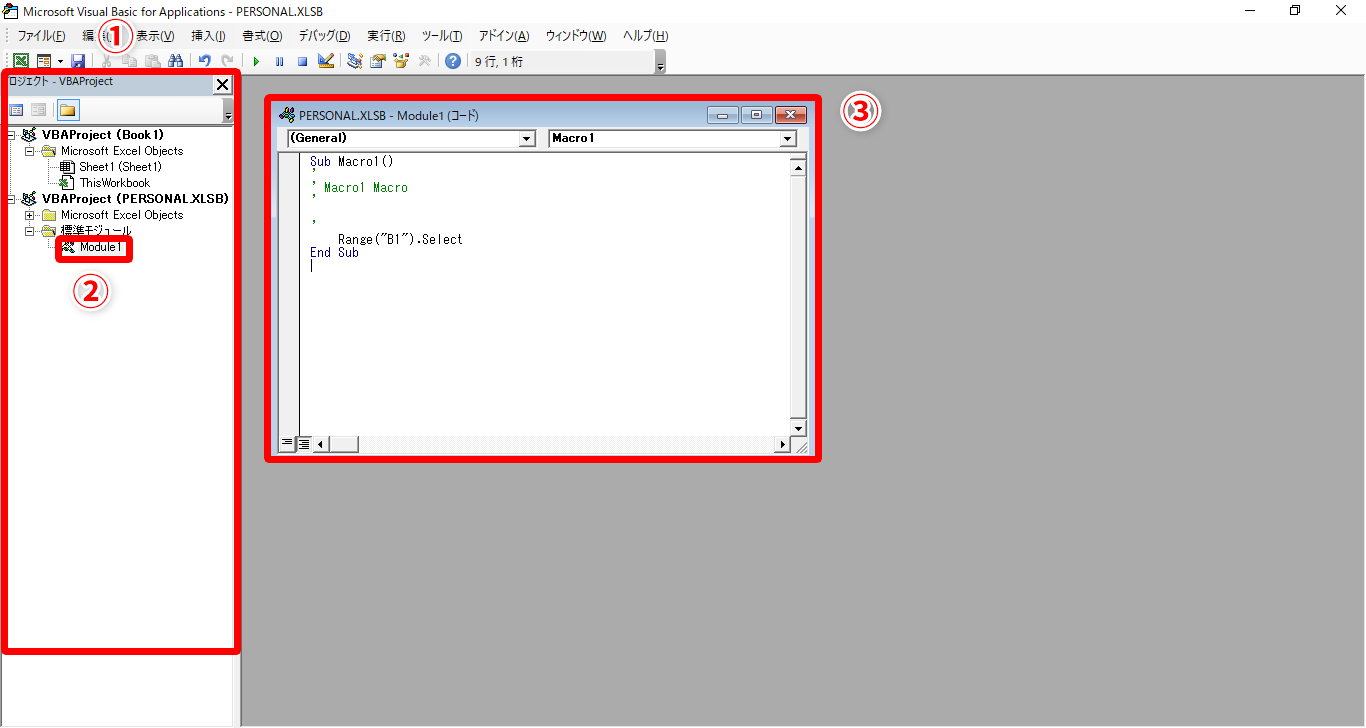The width and height of the screenshot is (1366, 728).
Task: Switch to Full Module View in the code window
Action: pos(303,444)
